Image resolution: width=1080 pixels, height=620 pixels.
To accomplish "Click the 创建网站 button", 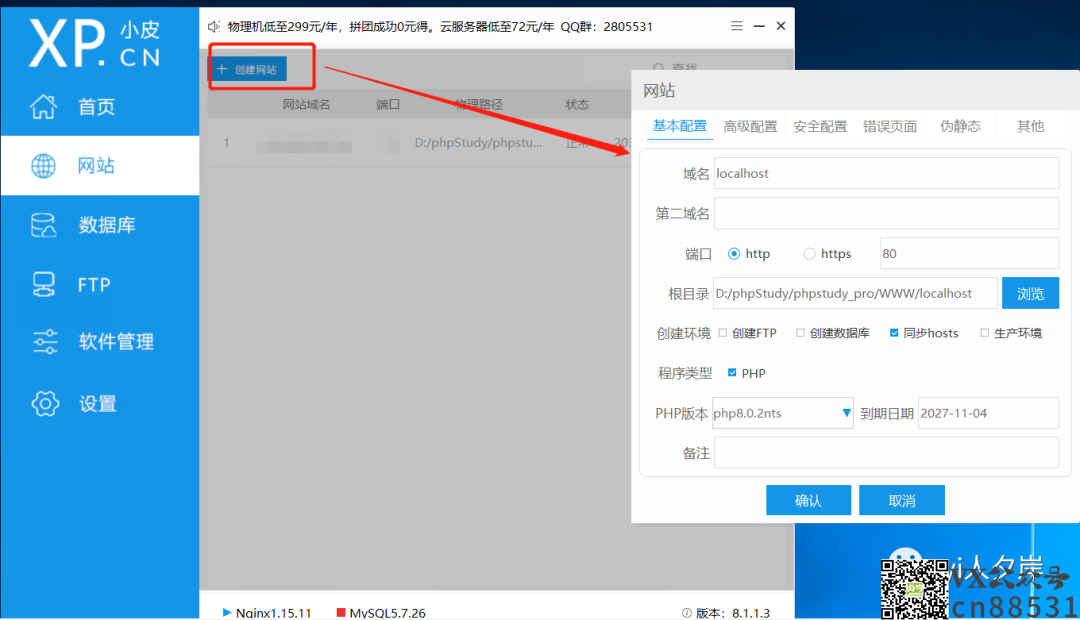I will (x=248, y=69).
